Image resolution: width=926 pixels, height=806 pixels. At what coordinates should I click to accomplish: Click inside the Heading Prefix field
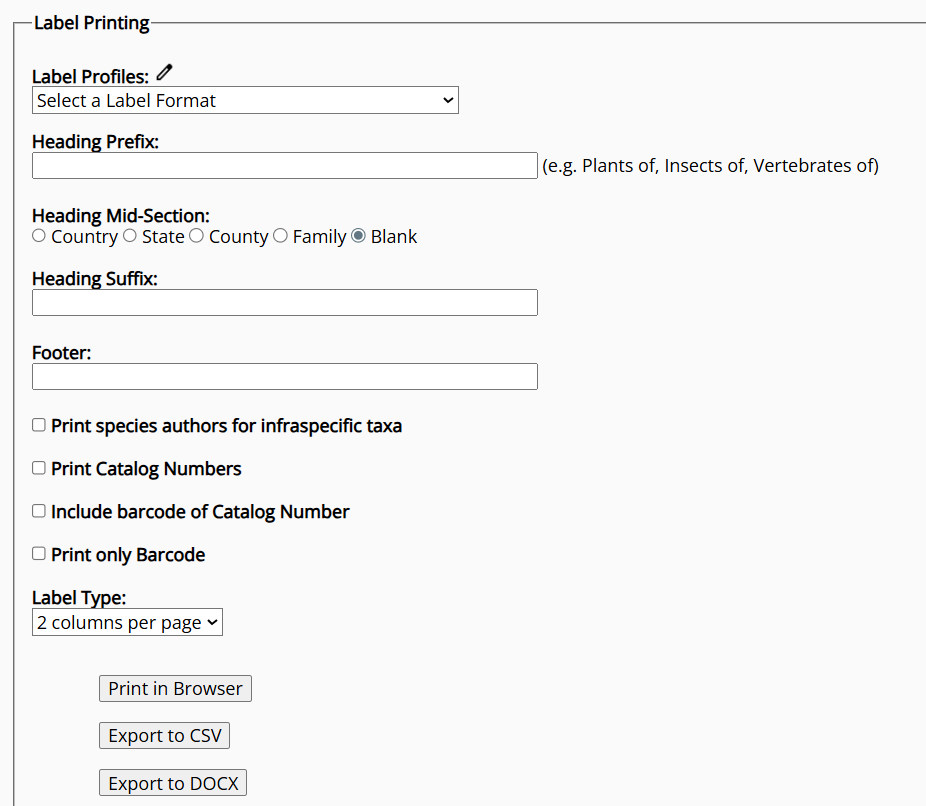284,165
